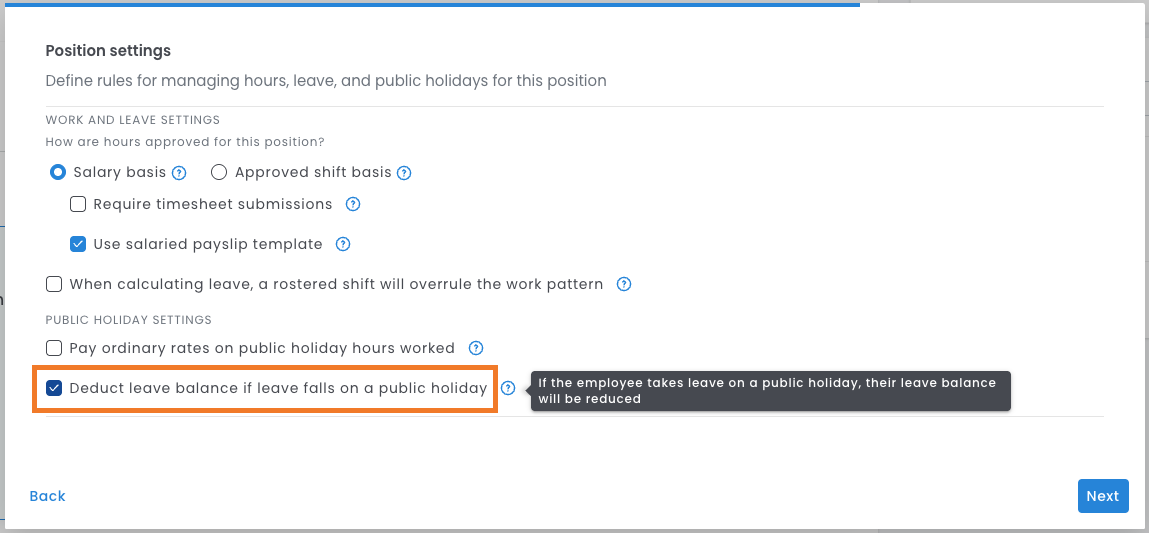Open help for rostered shift overrule option

tap(624, 284)
